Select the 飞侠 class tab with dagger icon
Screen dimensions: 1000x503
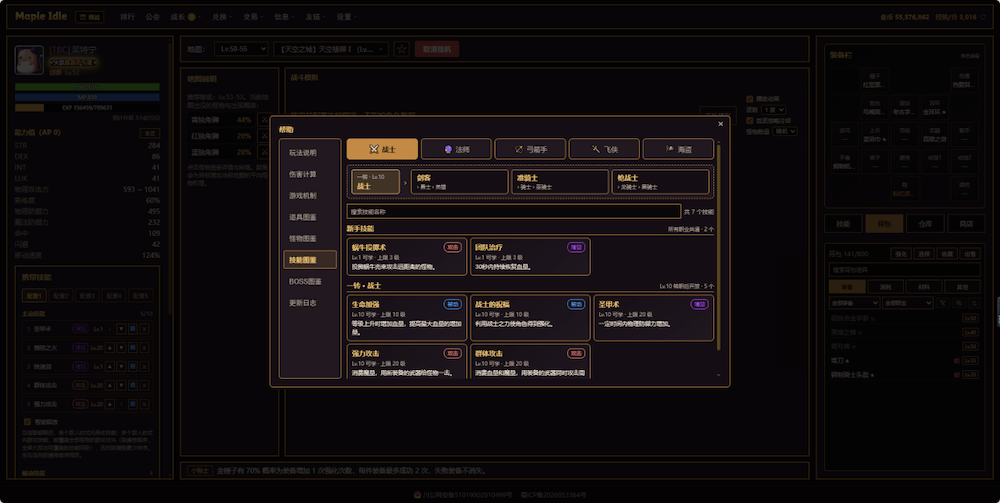[x=604, y=149]
